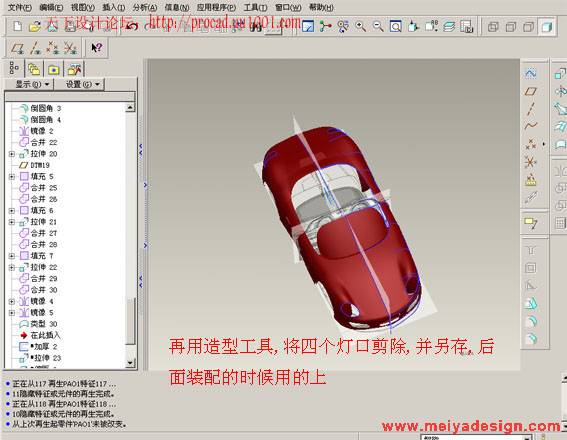The width and height of the screenshot is (567, 440).
Task: Click the Open folder icon
Action: pyautogui.click(x=35, y=26)
